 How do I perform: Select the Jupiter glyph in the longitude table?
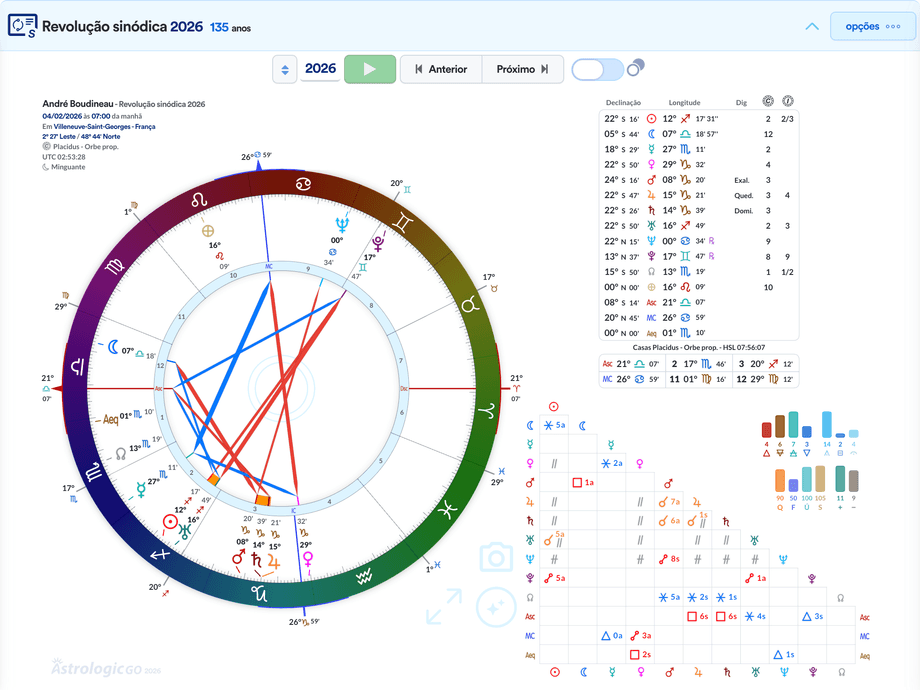click(651, 195)
